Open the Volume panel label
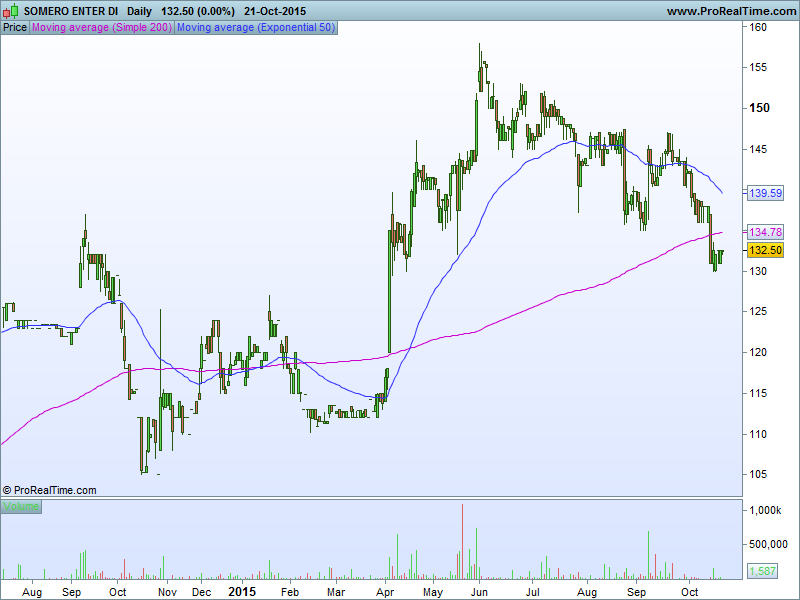The height and width of the screenshot is (600, 800). coord(21,507)
